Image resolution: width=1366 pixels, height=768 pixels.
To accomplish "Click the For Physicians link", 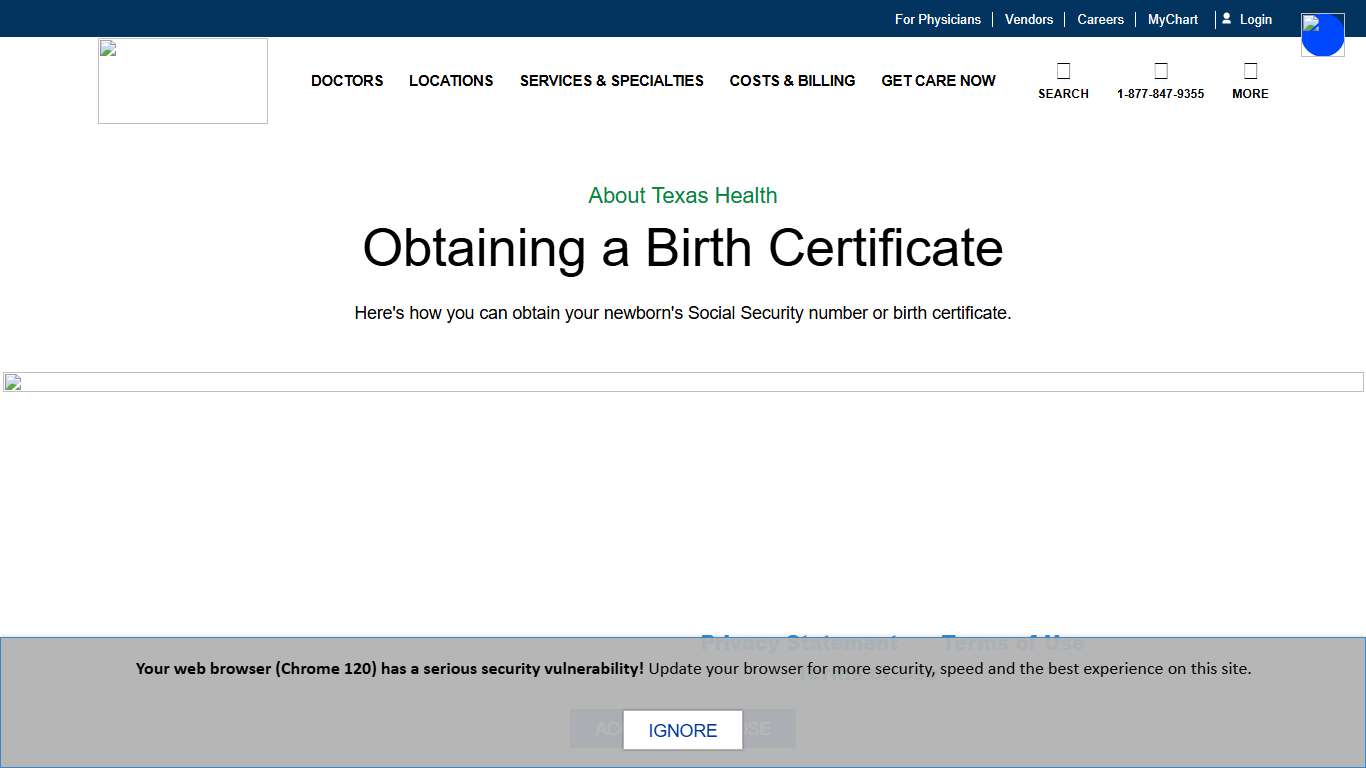I will [937, 19].
